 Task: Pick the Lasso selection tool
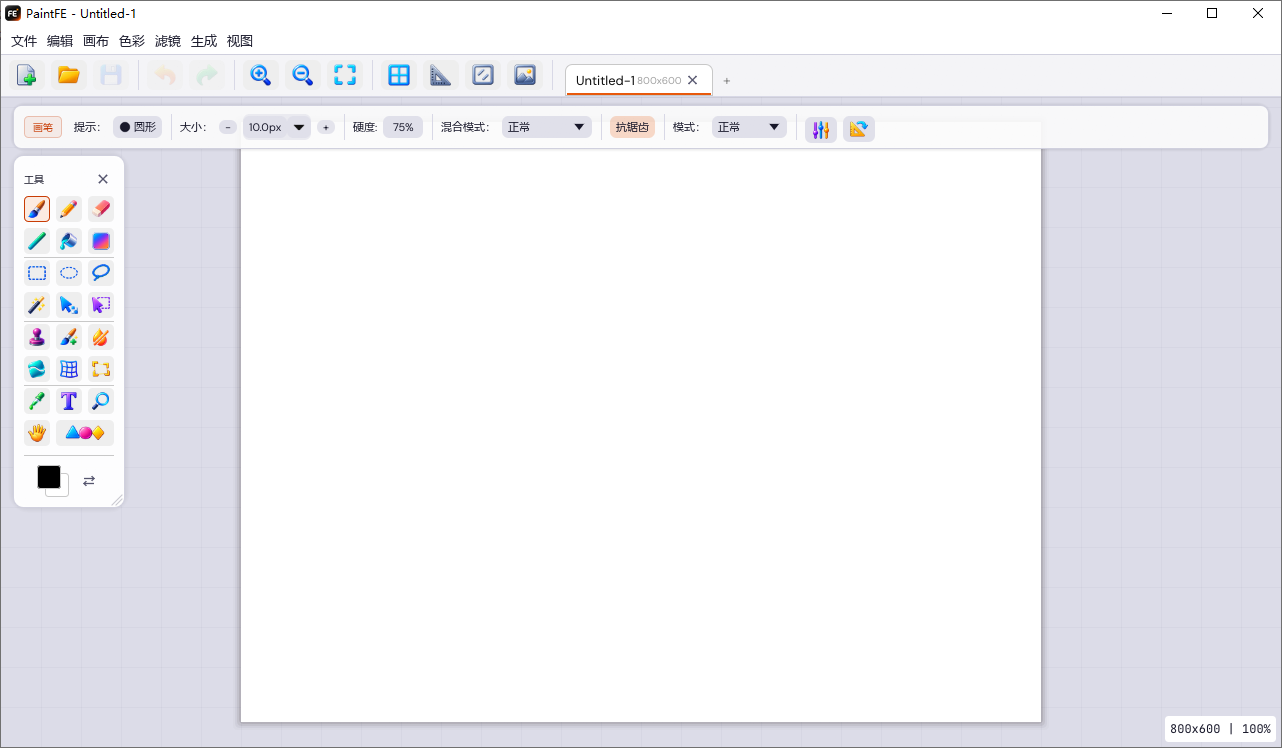click(x=101, y=273)
